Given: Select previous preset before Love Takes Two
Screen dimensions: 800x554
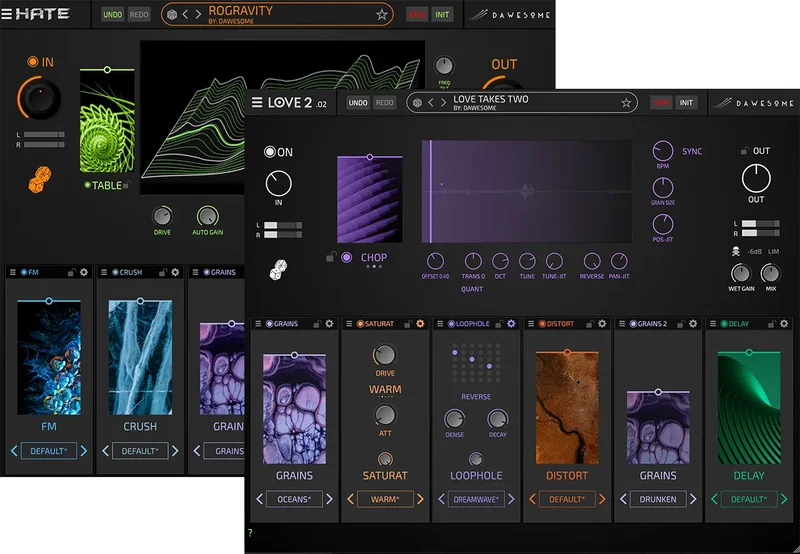Looking at the screenshot, I should [x=431, y=103].
